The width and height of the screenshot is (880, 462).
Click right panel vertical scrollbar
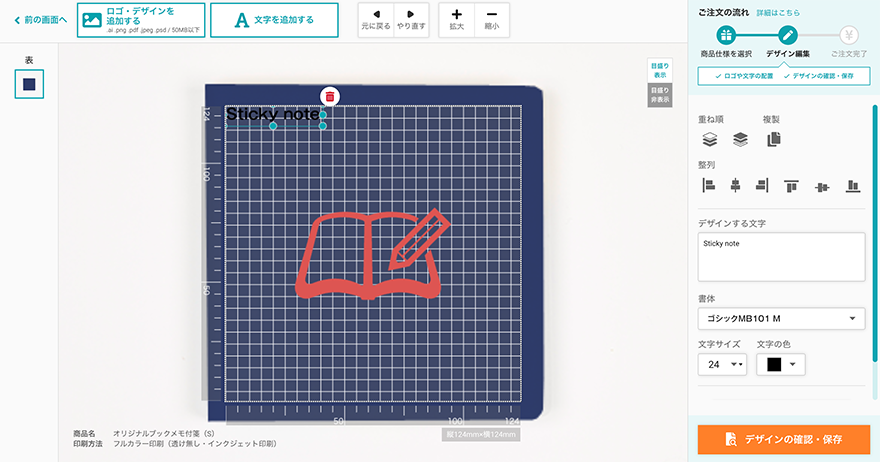tap(874, 233)
